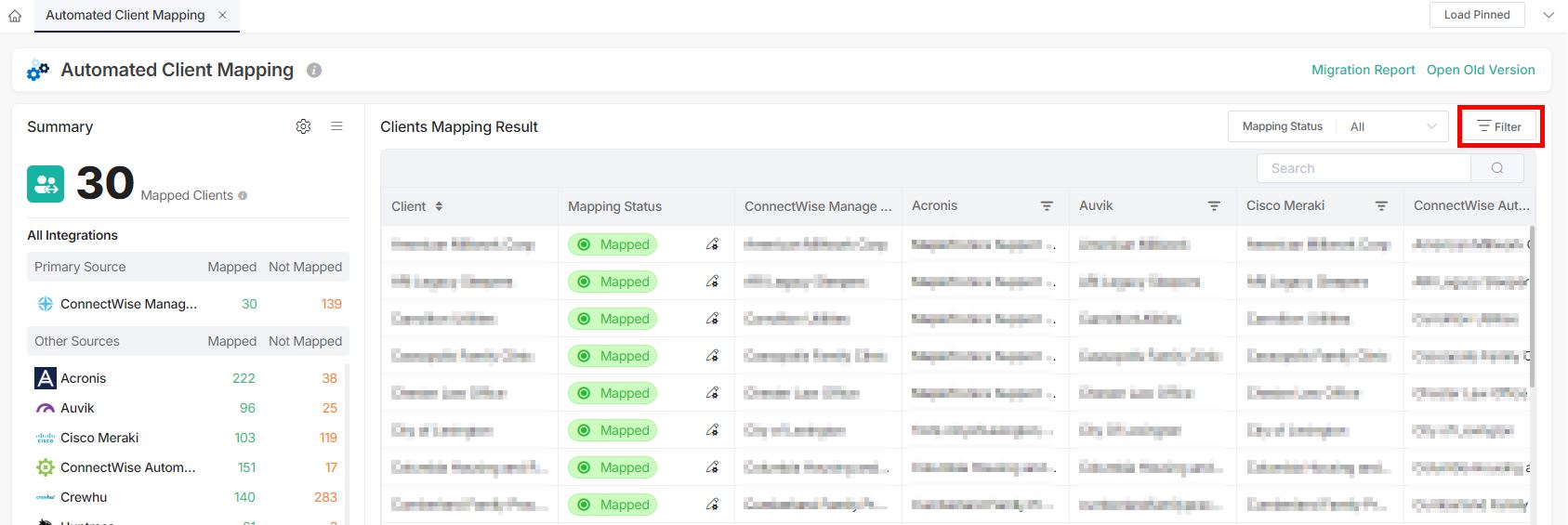Click the third row's edit mapping icon
The height and width of the screenshot is (525, 1568).
tap(712, 319)
